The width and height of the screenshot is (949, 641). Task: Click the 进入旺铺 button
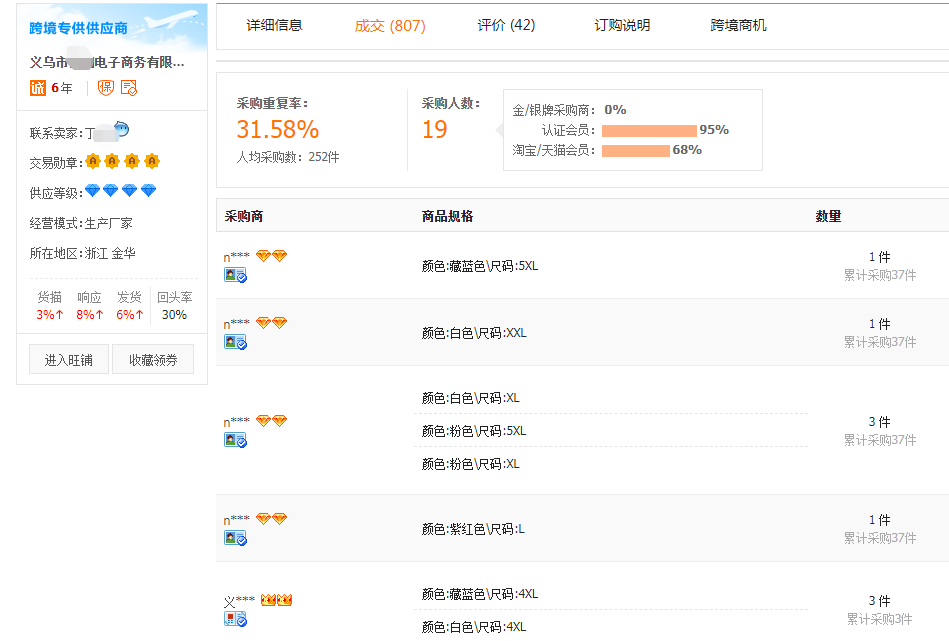pyautogui.click(x=68, y=359)
